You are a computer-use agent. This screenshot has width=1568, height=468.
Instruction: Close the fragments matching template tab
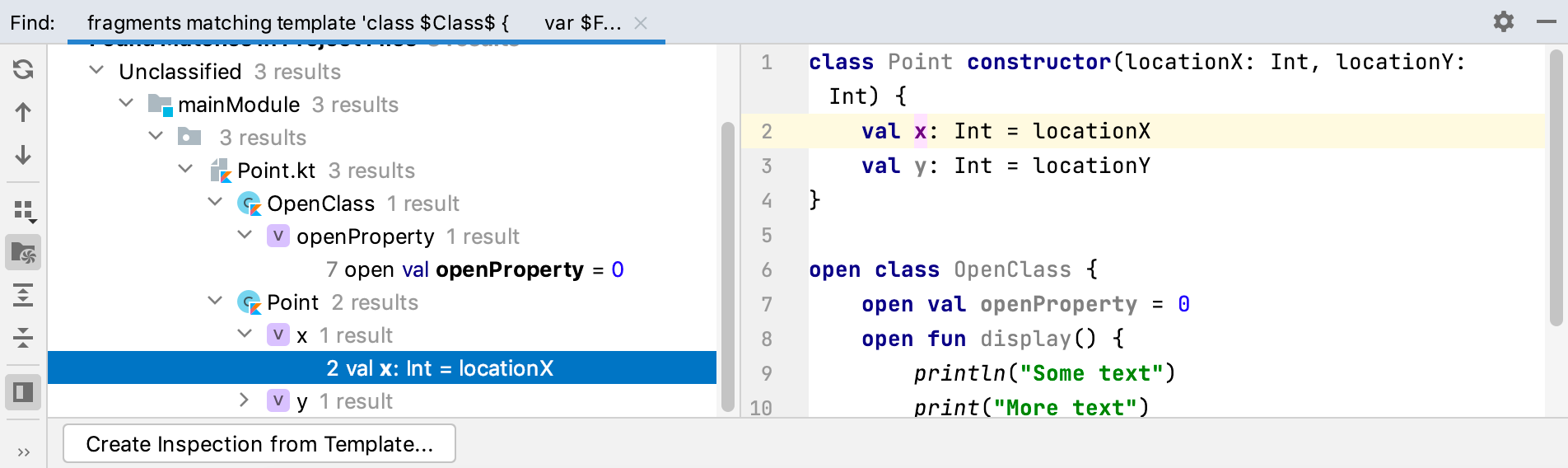(641, 23)
